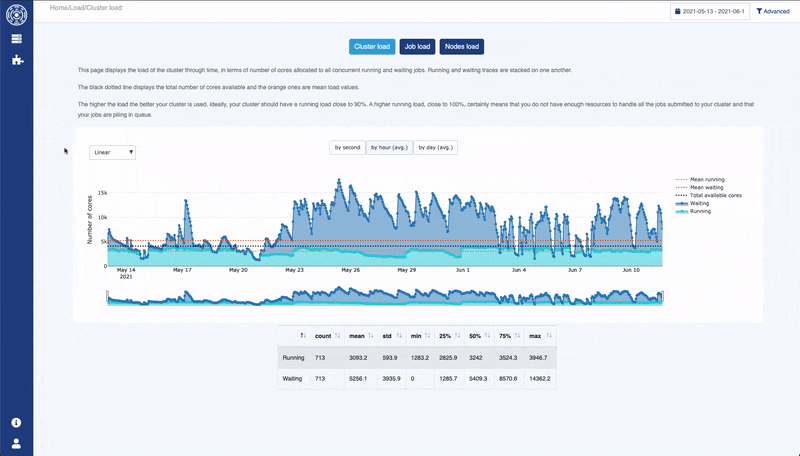
Task: Open the date range picker
Action: pos(710,11)
